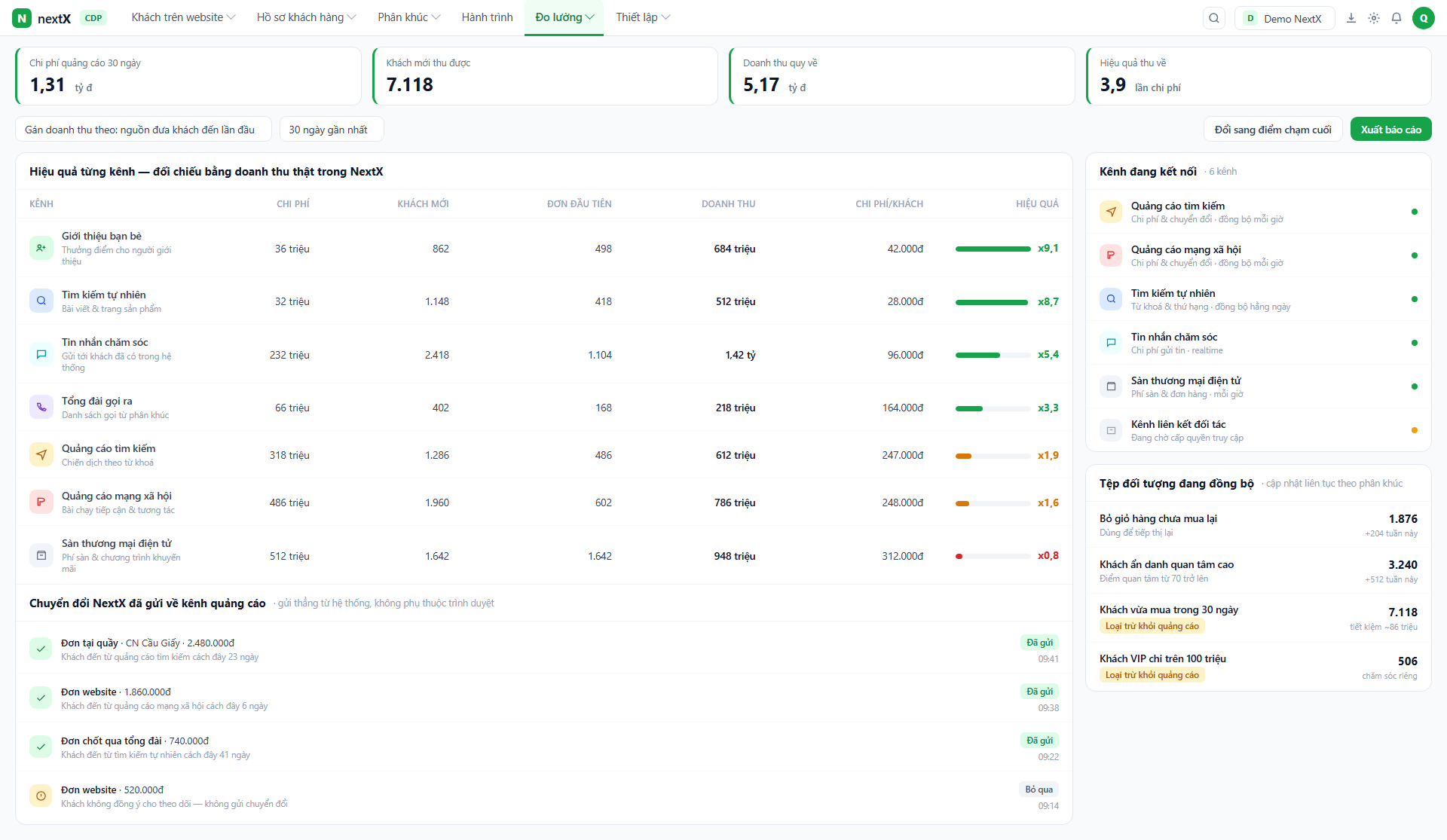Image resolution: width=1447 pixels, height=840 pixels.
Task: Click check icon of Đơn tại quầy conversion
Action: pyautogui.click(x=41, y=649)
